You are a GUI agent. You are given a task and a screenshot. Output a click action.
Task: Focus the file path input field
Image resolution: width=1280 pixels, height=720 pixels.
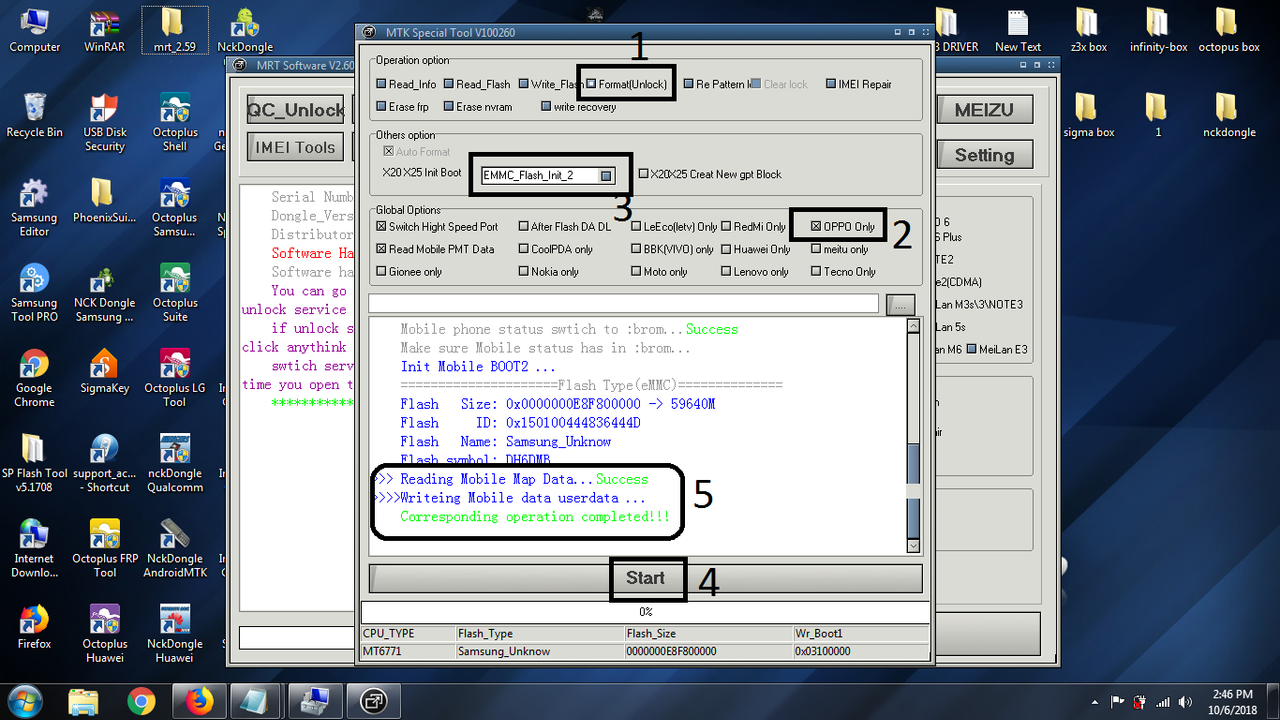coord(624,303)
